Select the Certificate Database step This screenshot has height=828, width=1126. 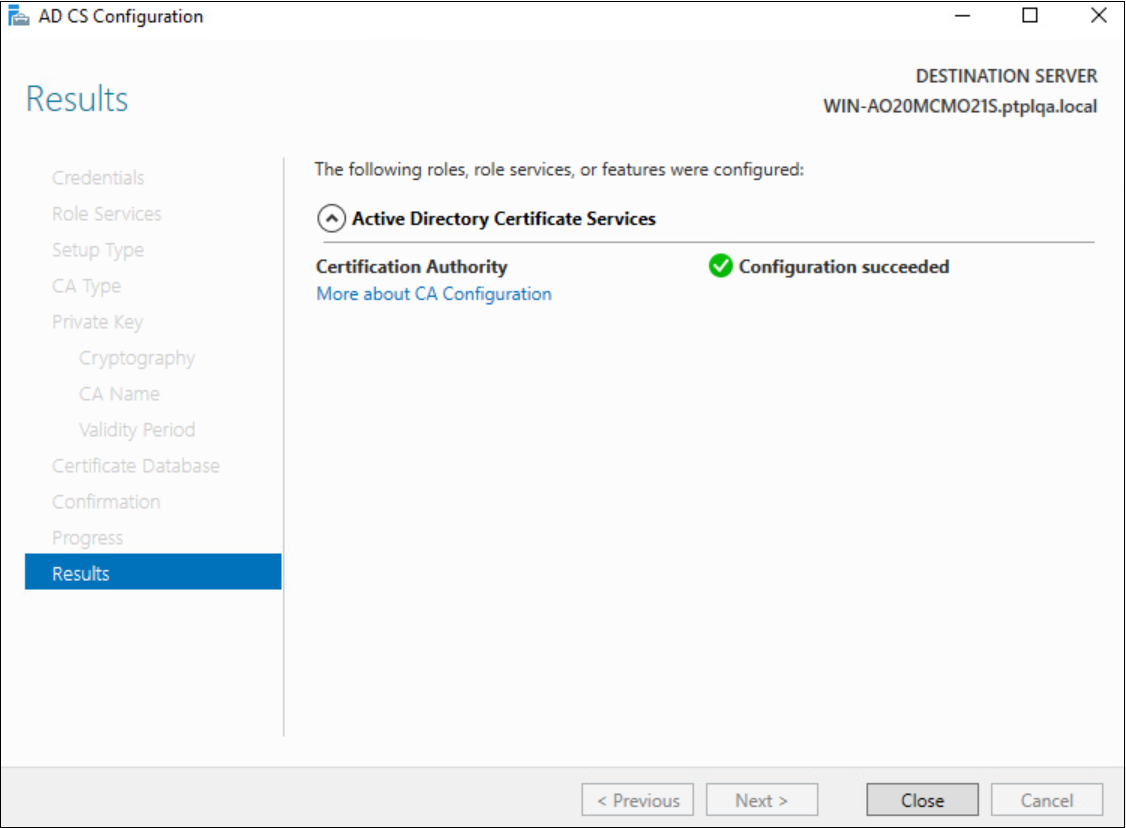coord(136,466)
